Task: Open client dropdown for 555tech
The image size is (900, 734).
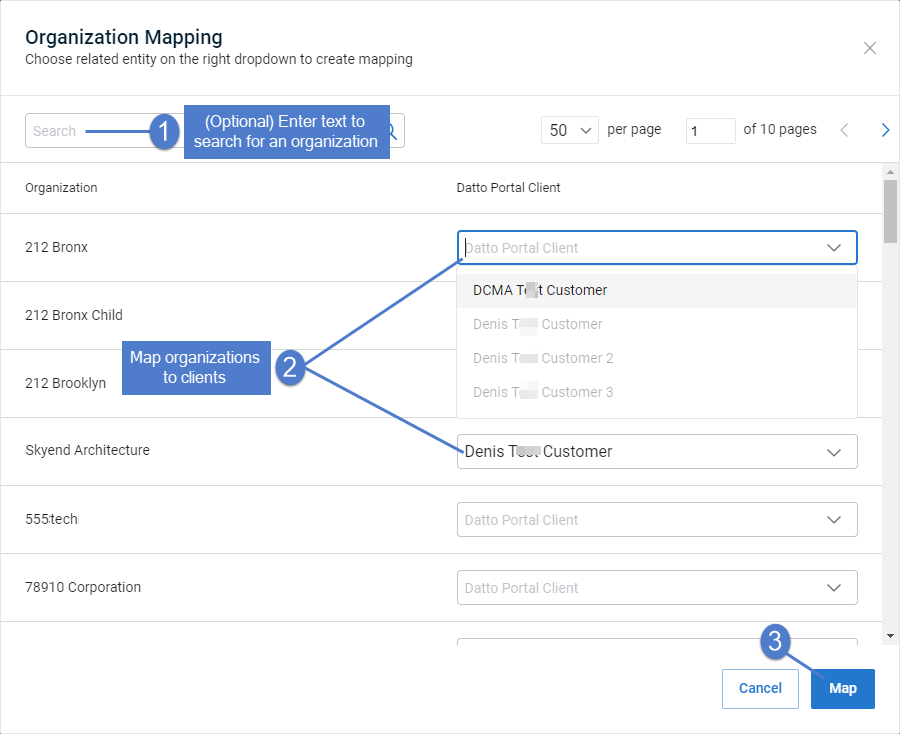Action: coord(657,520)
